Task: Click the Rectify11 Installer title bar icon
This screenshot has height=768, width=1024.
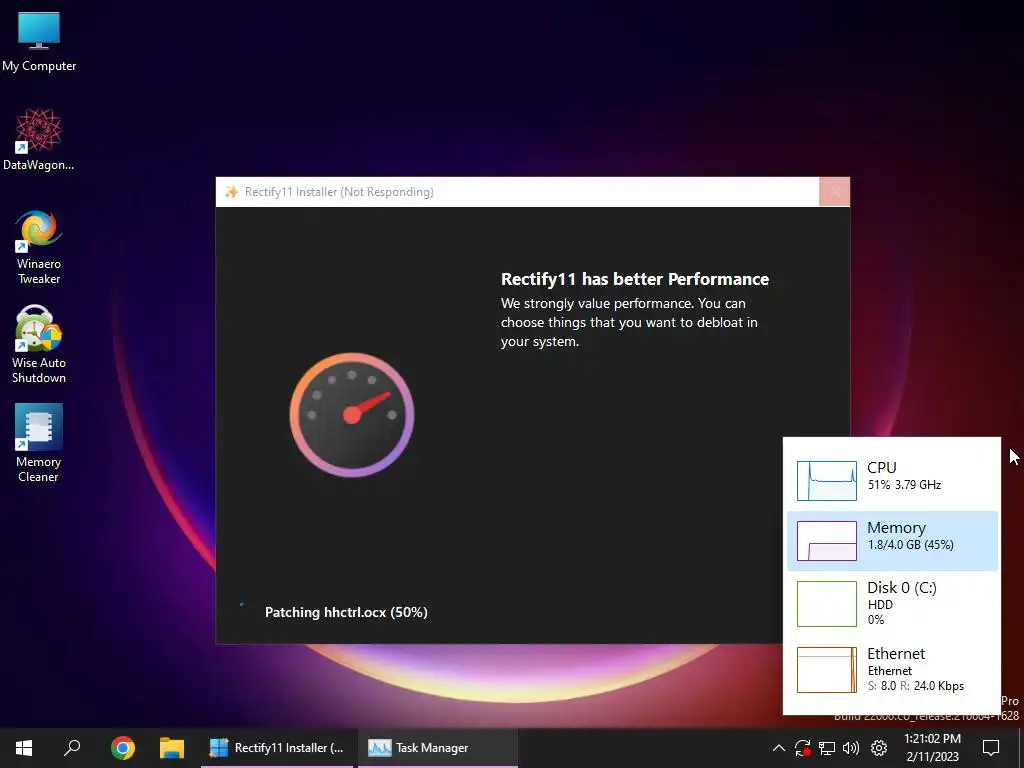Action: point(231,192)
